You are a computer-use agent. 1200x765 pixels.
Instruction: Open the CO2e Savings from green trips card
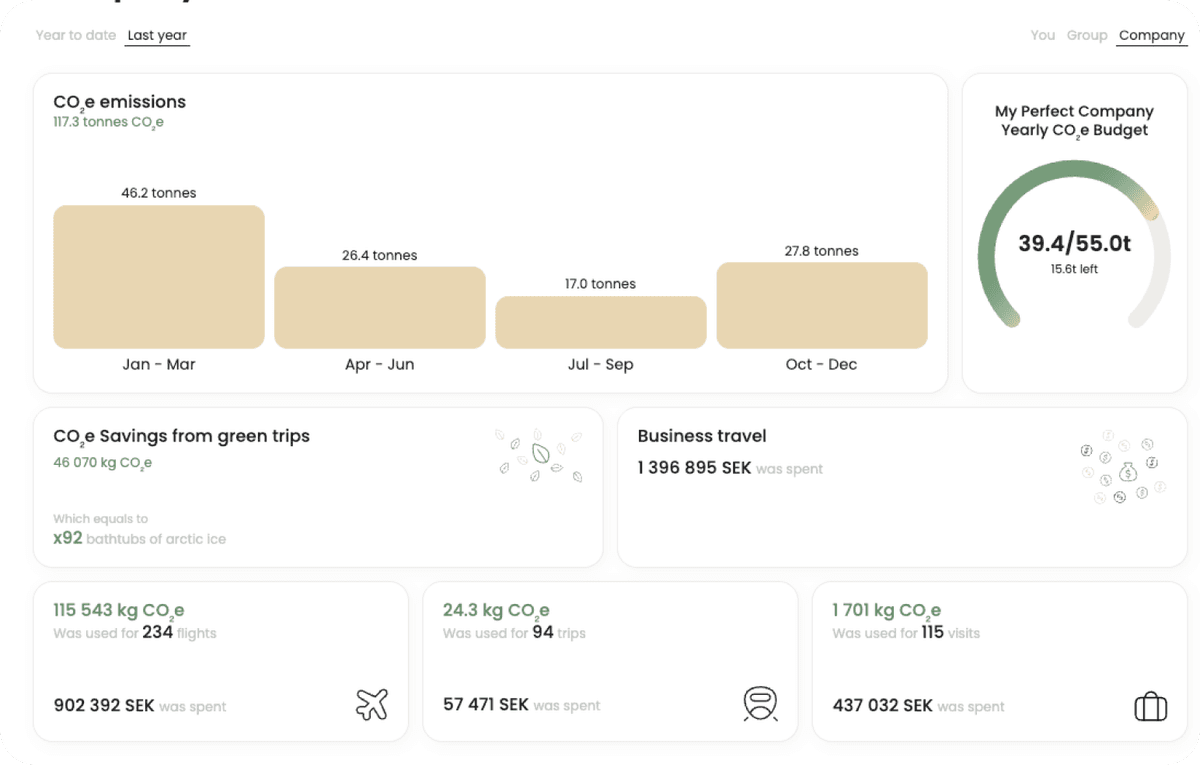point(318,487)
